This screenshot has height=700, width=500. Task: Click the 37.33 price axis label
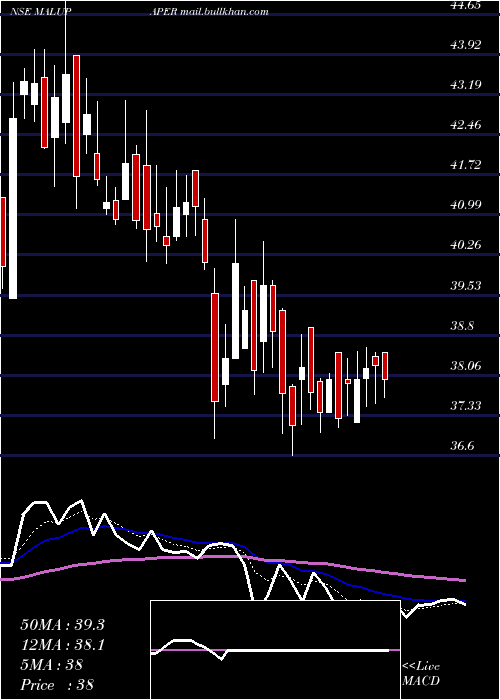(467, 406)
